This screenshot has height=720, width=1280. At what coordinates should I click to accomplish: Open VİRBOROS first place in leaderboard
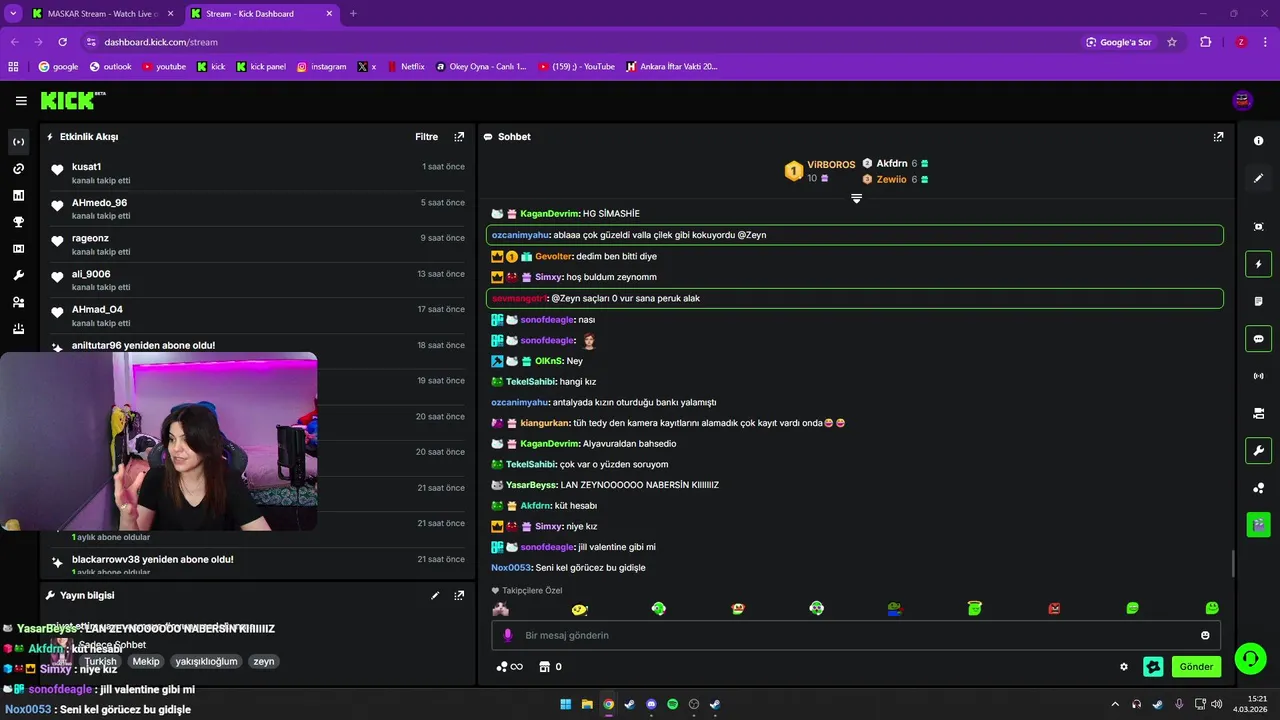[x=820, y=171]
